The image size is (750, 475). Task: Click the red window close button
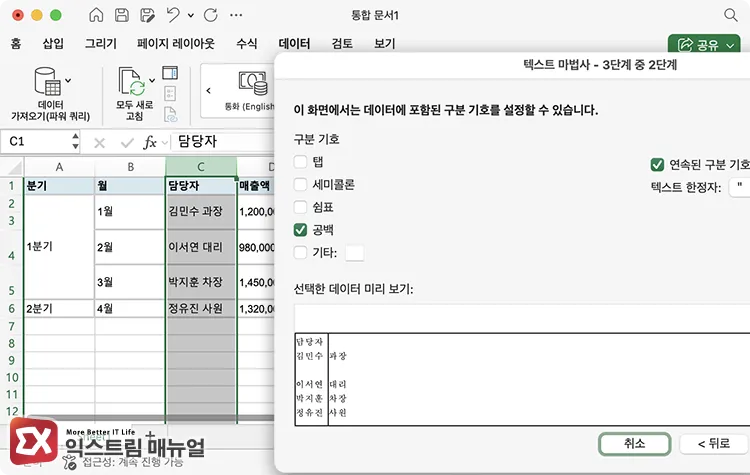18,15
